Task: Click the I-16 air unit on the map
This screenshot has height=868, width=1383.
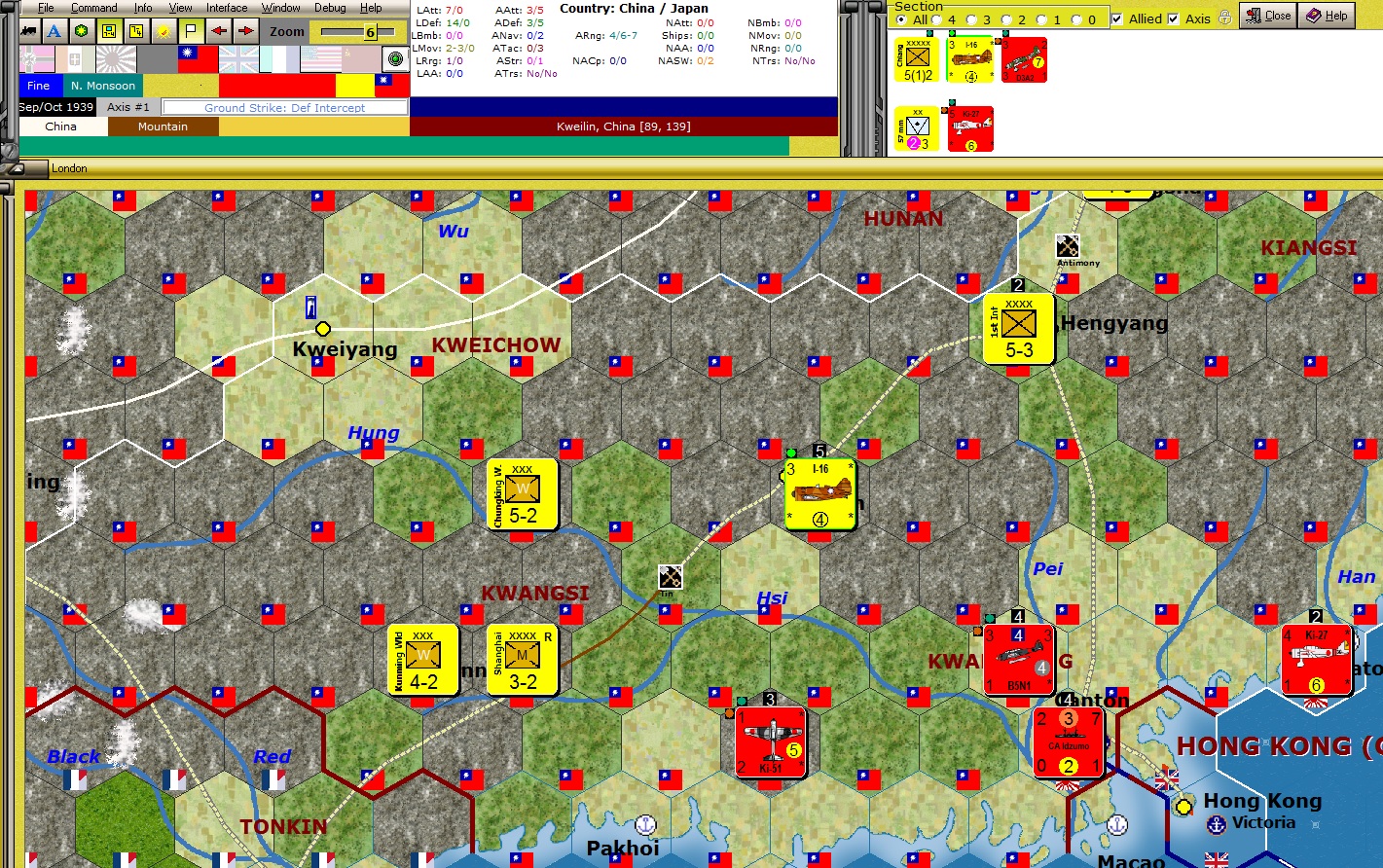Action: tap(820, 494)
